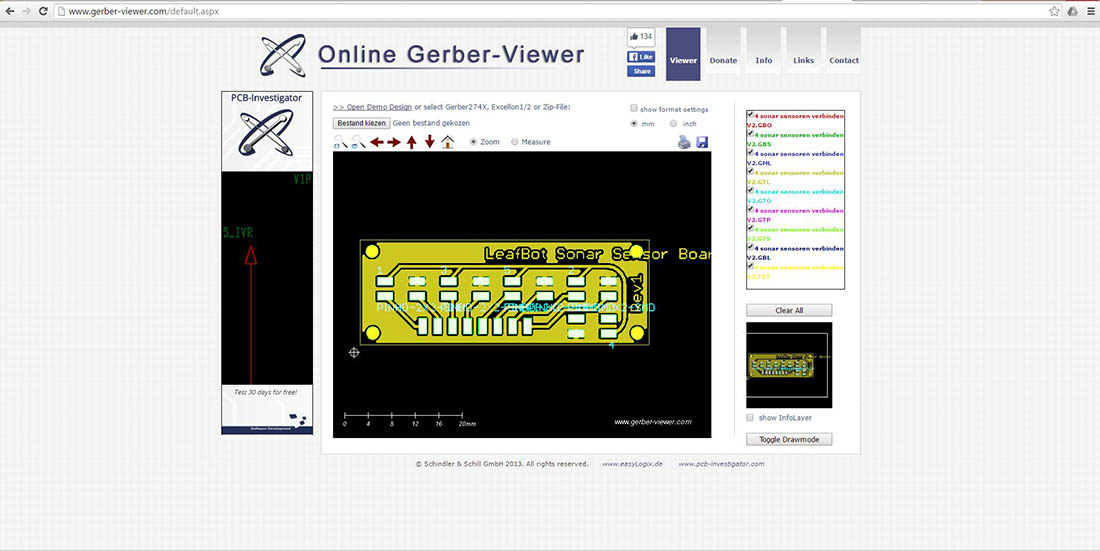Click the Bestand kiezen file button
The image size is (1100, 551).
[x=361, y=123]
